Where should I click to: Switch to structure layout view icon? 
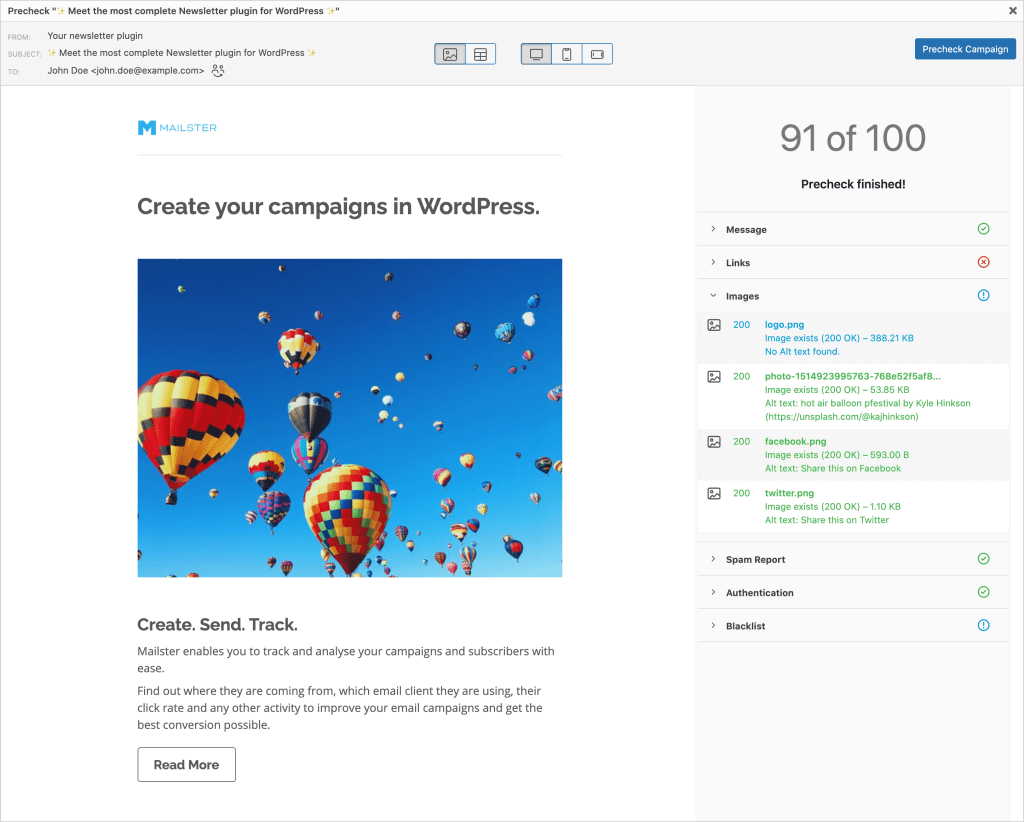pyautogui.click(x=480, y=54)
